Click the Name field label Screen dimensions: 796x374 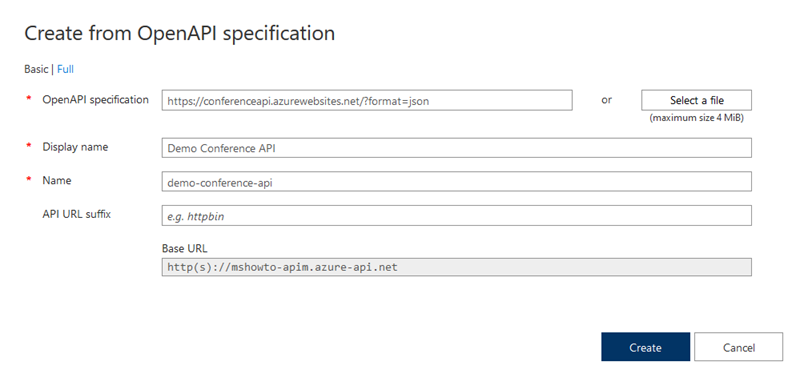pyautogui.click(x=57, y=180)
